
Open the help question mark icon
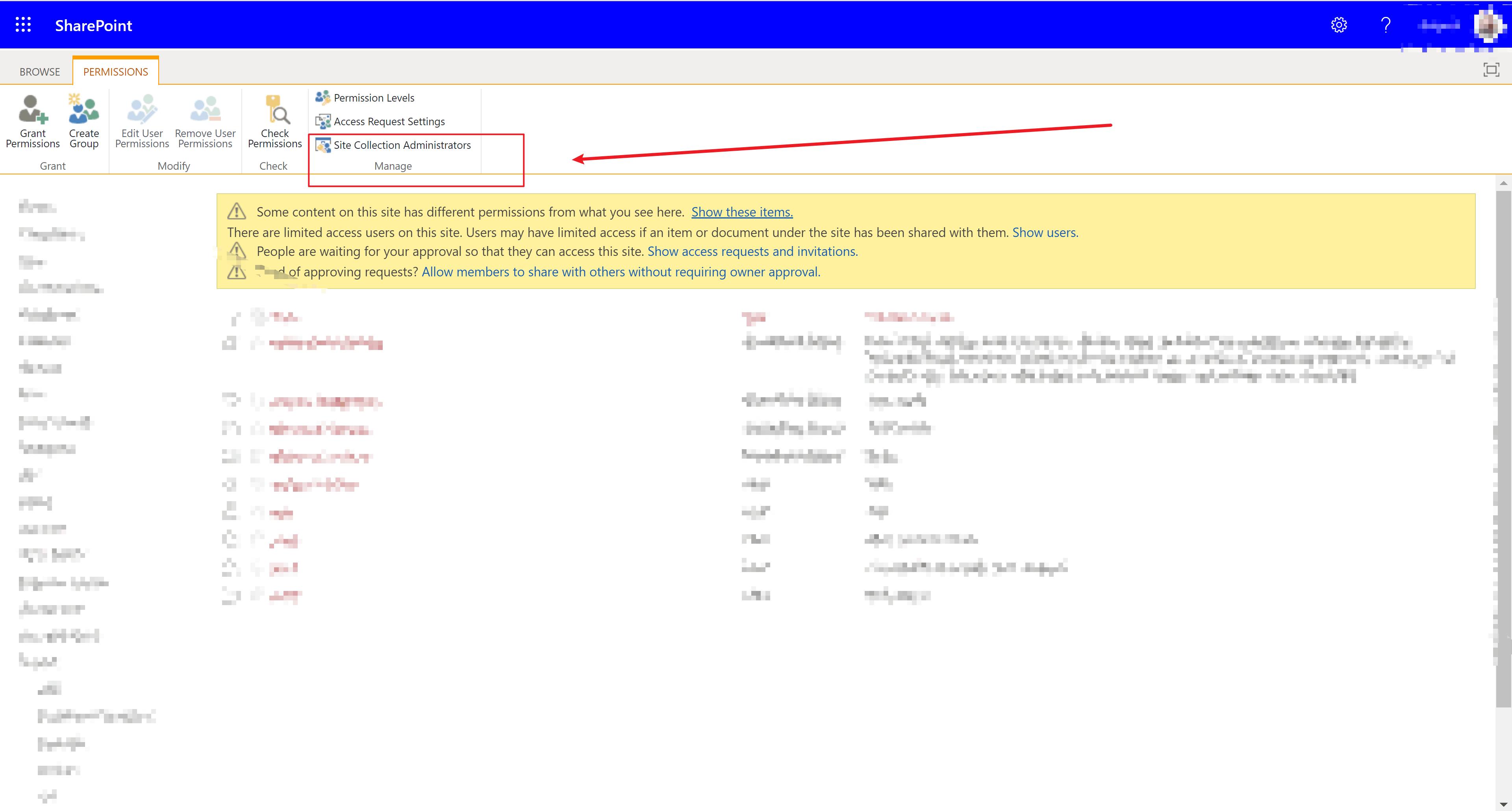click(x=1386, y=25)
